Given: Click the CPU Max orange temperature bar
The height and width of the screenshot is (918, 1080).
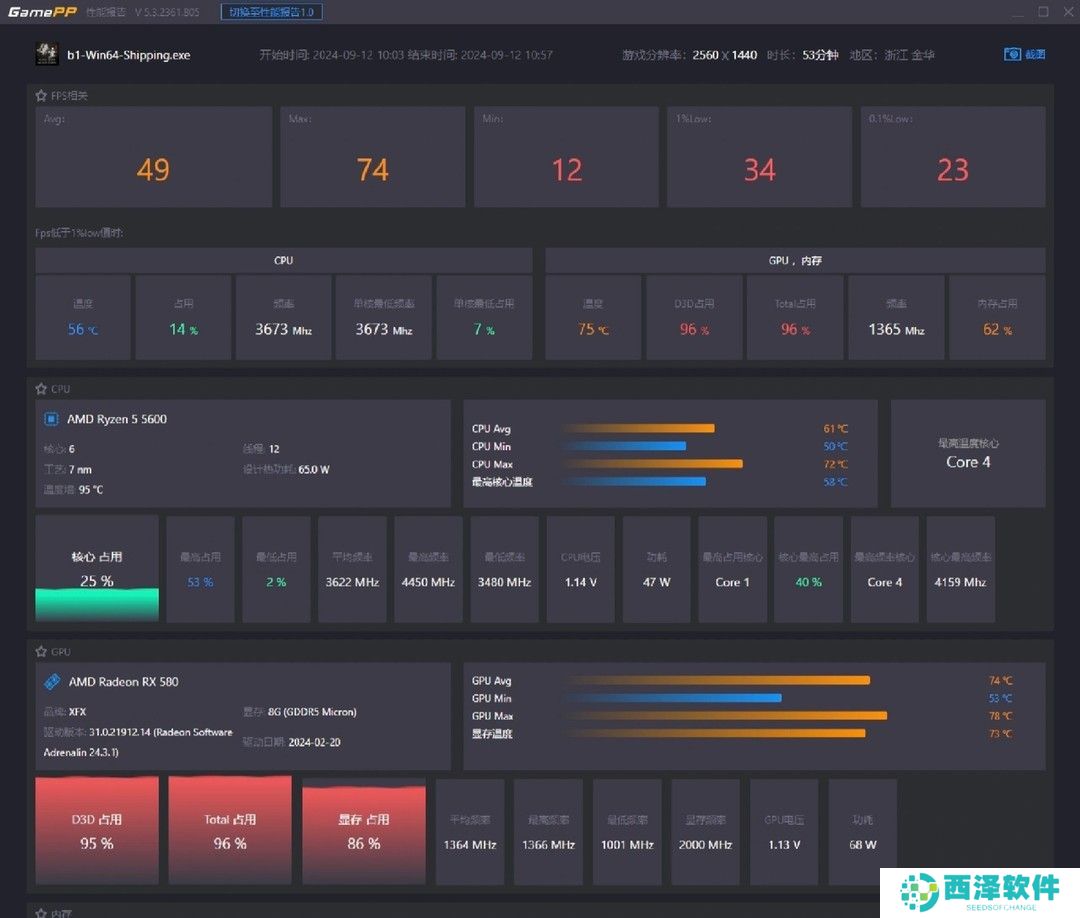Looking at the screenshot, I should [x=652, y=464].
